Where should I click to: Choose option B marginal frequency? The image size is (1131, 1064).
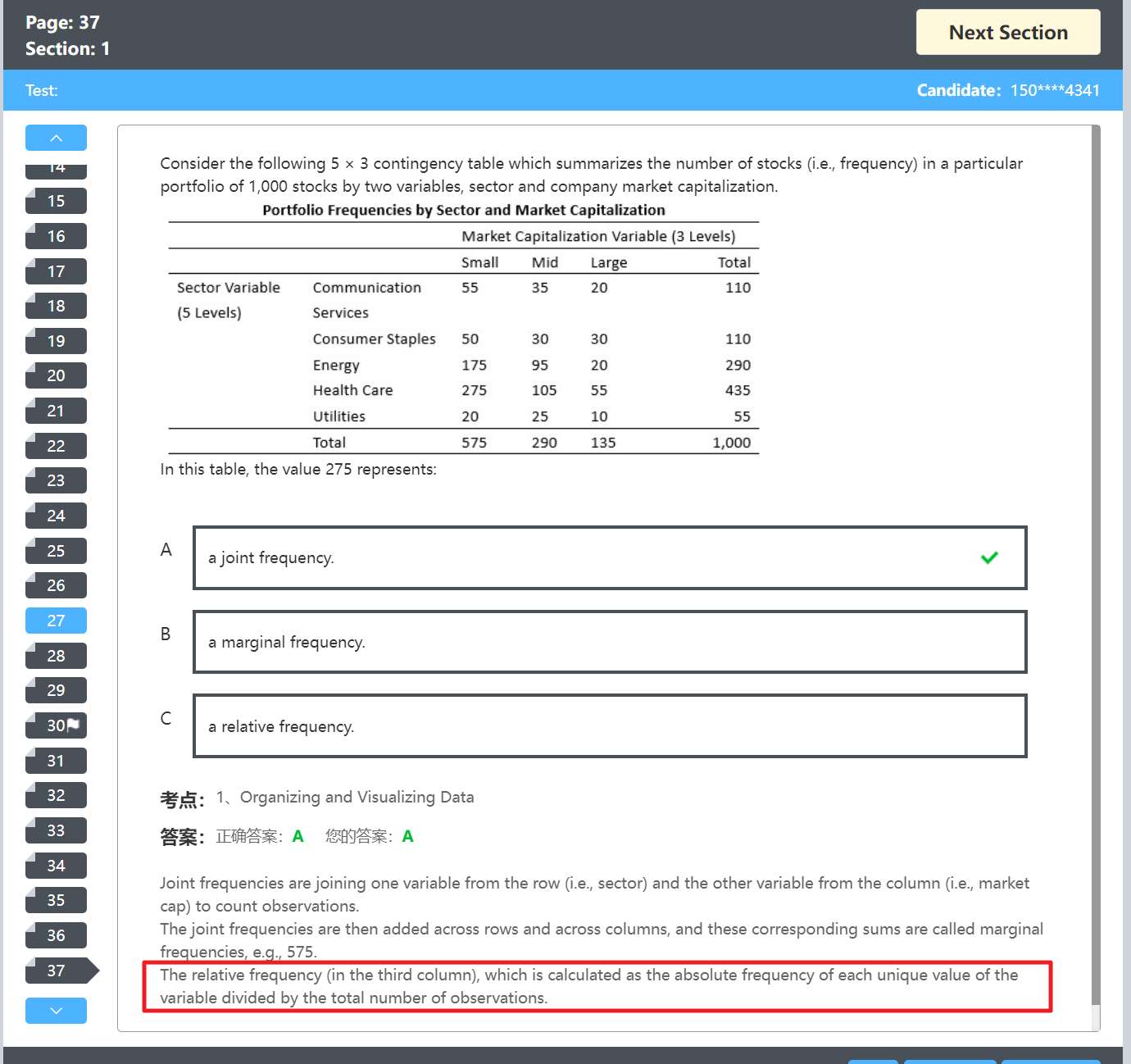click(610, 642)
